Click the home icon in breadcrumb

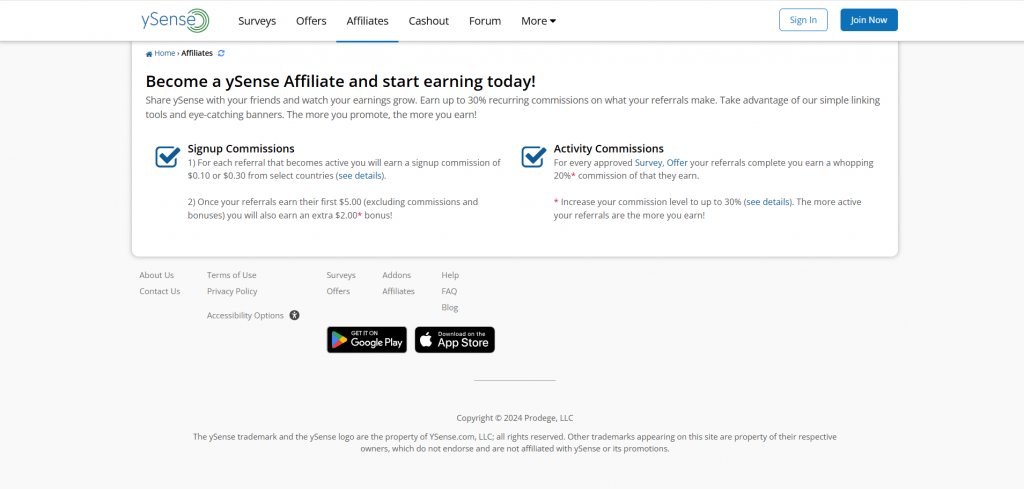(x=149, y=54)
